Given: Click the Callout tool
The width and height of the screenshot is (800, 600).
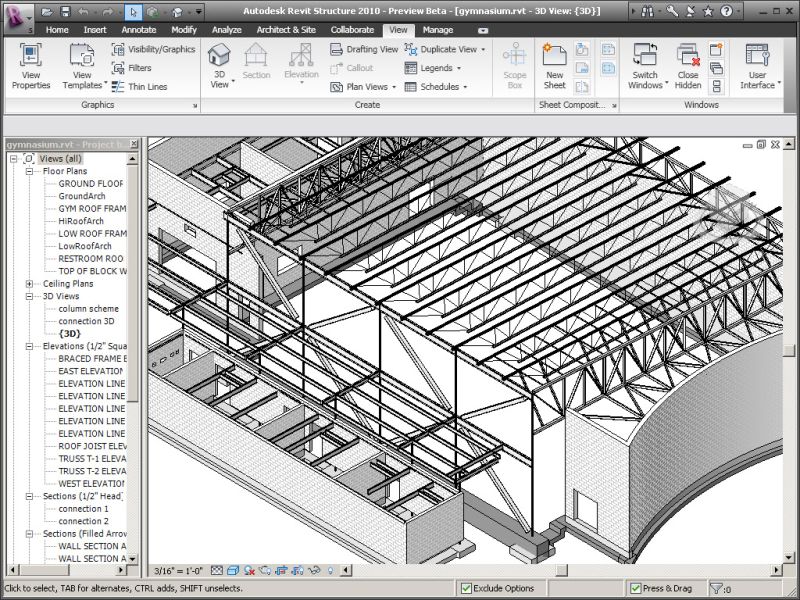Looking at the screenshot, I should tap(352, 68).
